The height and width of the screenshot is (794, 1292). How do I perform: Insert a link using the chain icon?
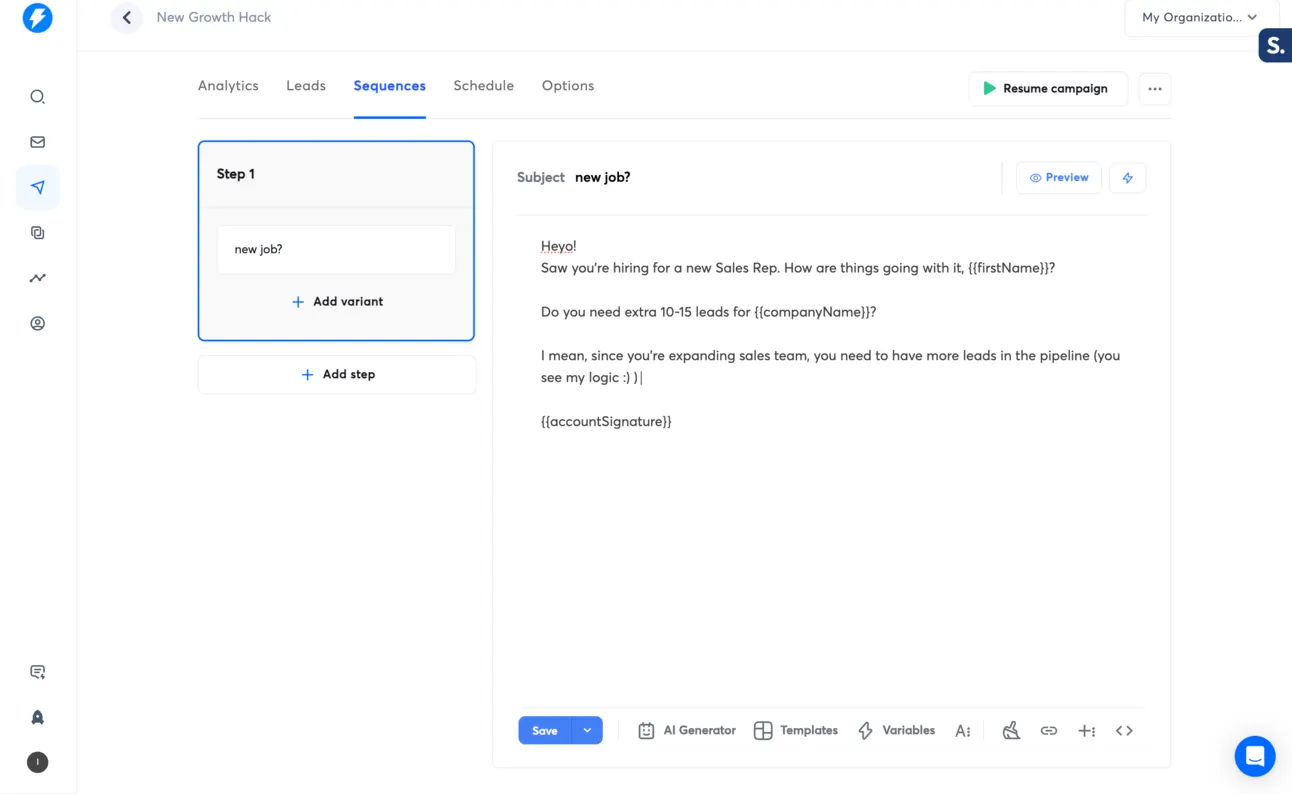1049,731
